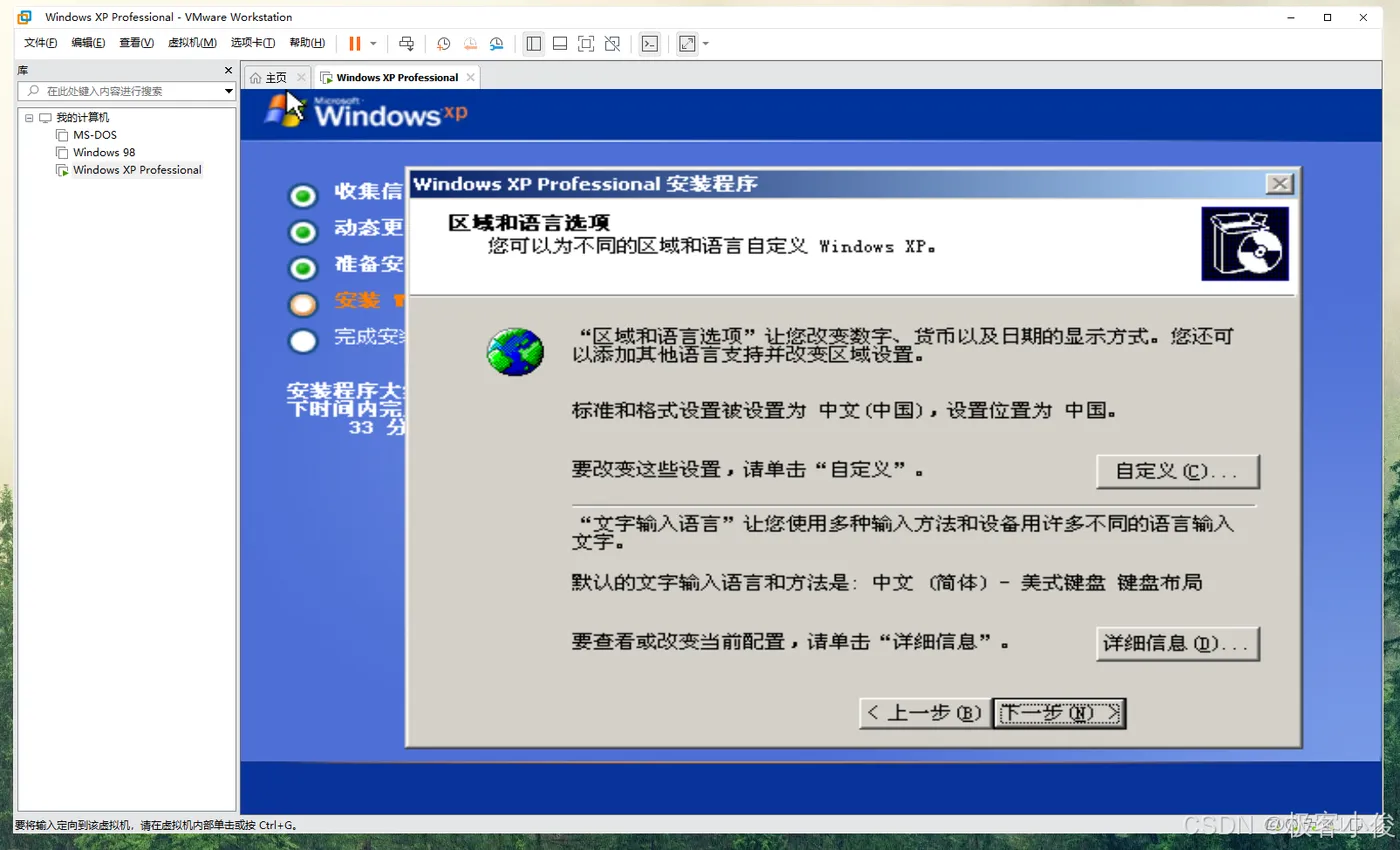Revert the virtual machine to its snapshot
Image resolution: width=1400 pixels, height=850 pixels.
(x=470, y=43)
